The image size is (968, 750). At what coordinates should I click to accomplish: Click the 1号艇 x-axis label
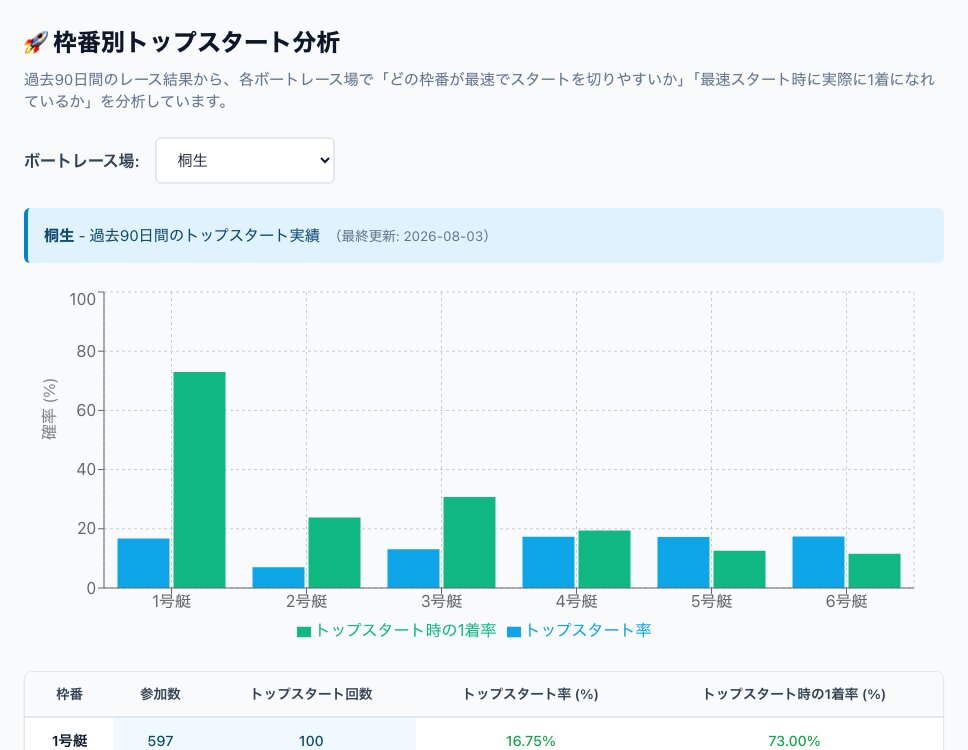pos(172,601)
